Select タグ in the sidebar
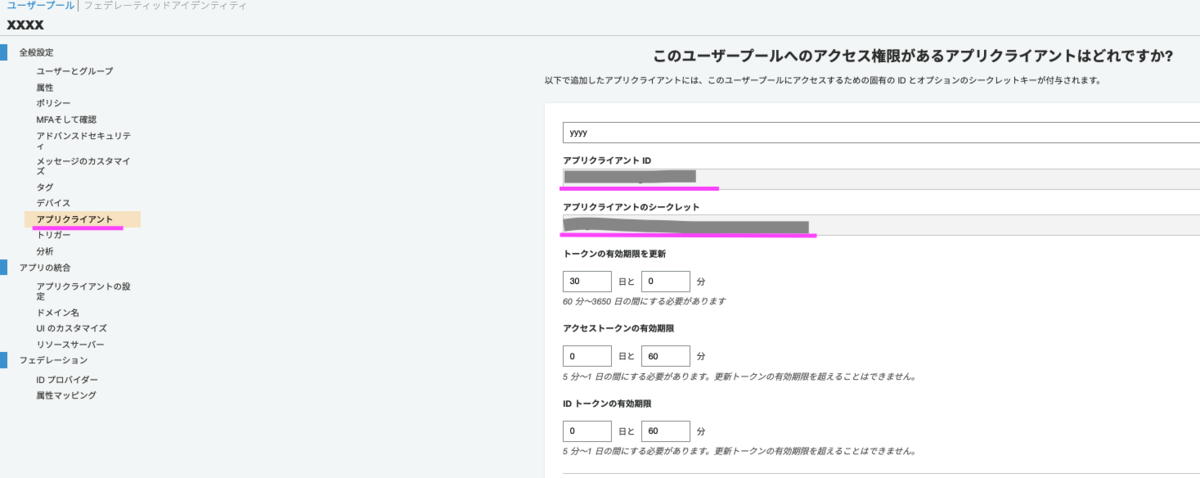 pyautogui.click(x=45, y=187)
